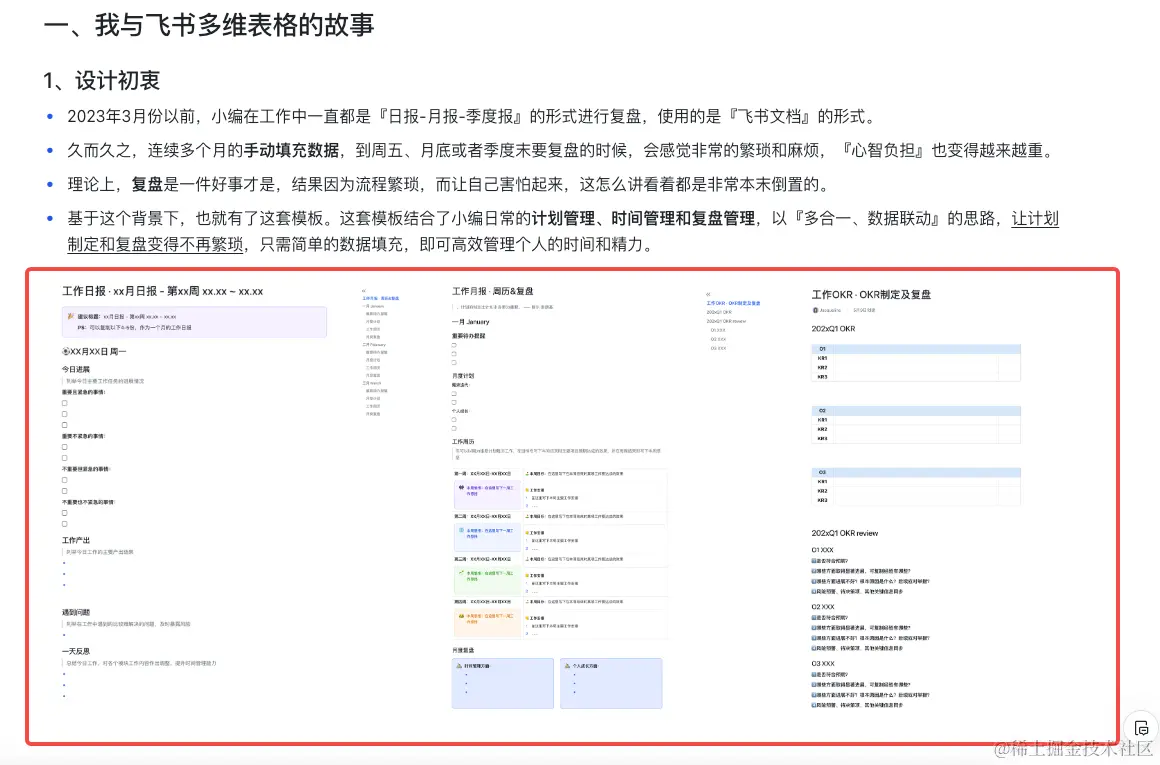Open the floating comment icon button
Screen dimensions: 1160x765
[x=1141, y=728]
